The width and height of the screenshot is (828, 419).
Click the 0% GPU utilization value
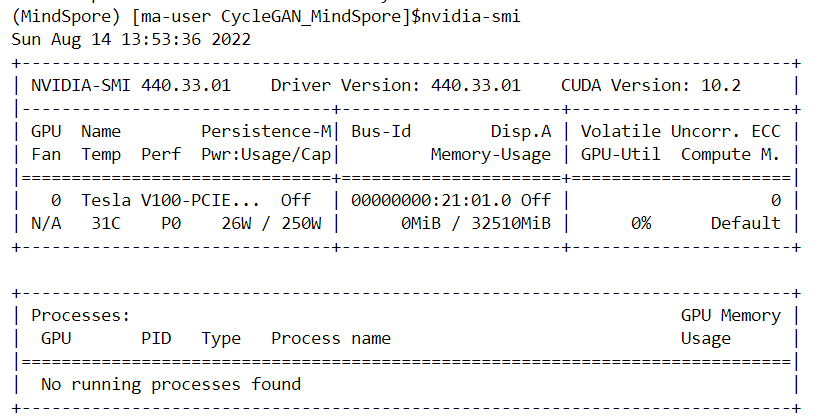(641, 223)
